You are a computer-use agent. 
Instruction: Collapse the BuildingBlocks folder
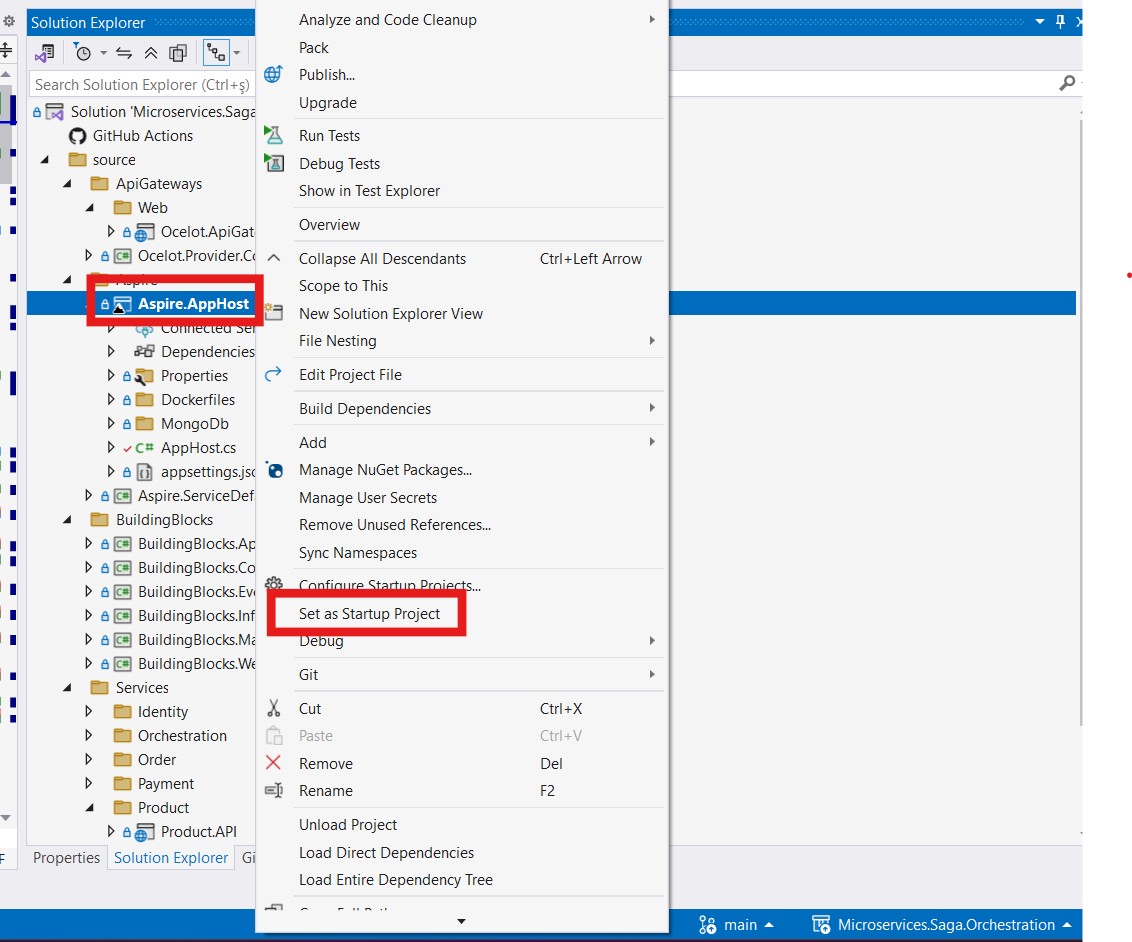coord(67,520)
